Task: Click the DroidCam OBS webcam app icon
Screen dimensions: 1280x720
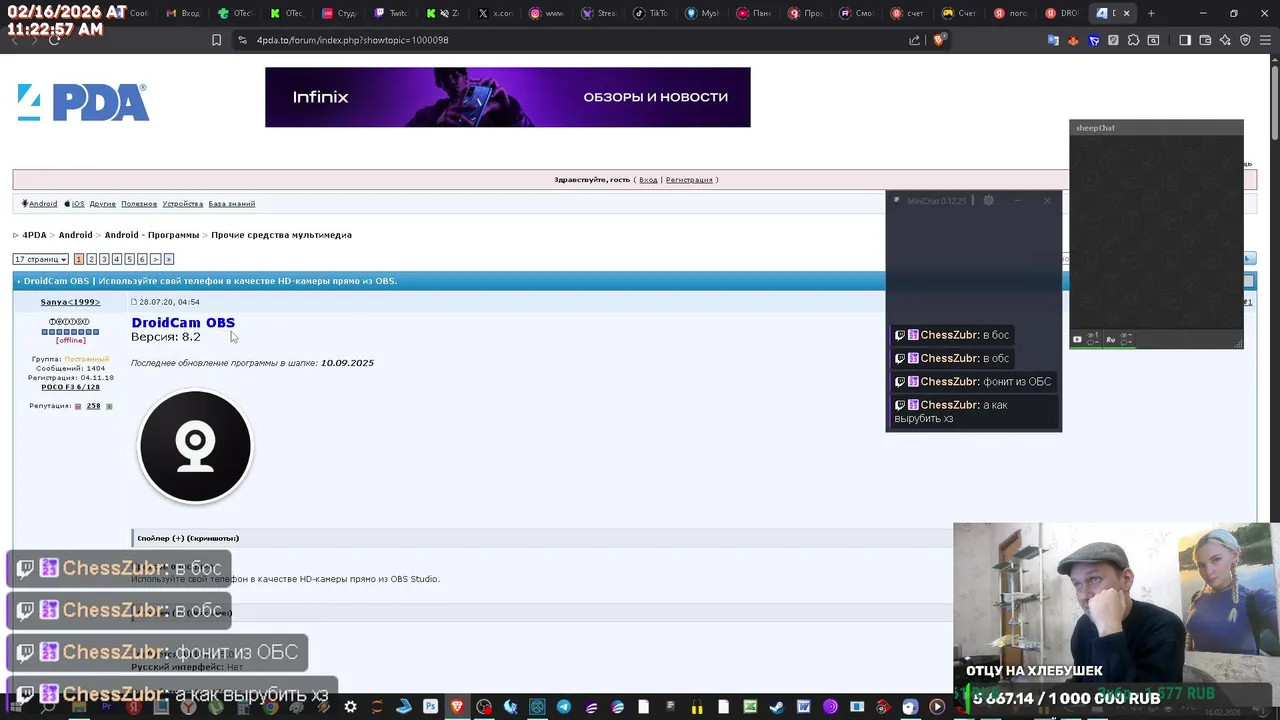Action: tap(195, 446)
